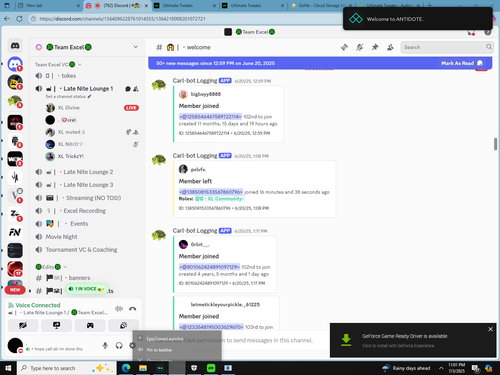The image size is (500, 375).
Task: Open Excel Recording voice channel
Action: 87,211
